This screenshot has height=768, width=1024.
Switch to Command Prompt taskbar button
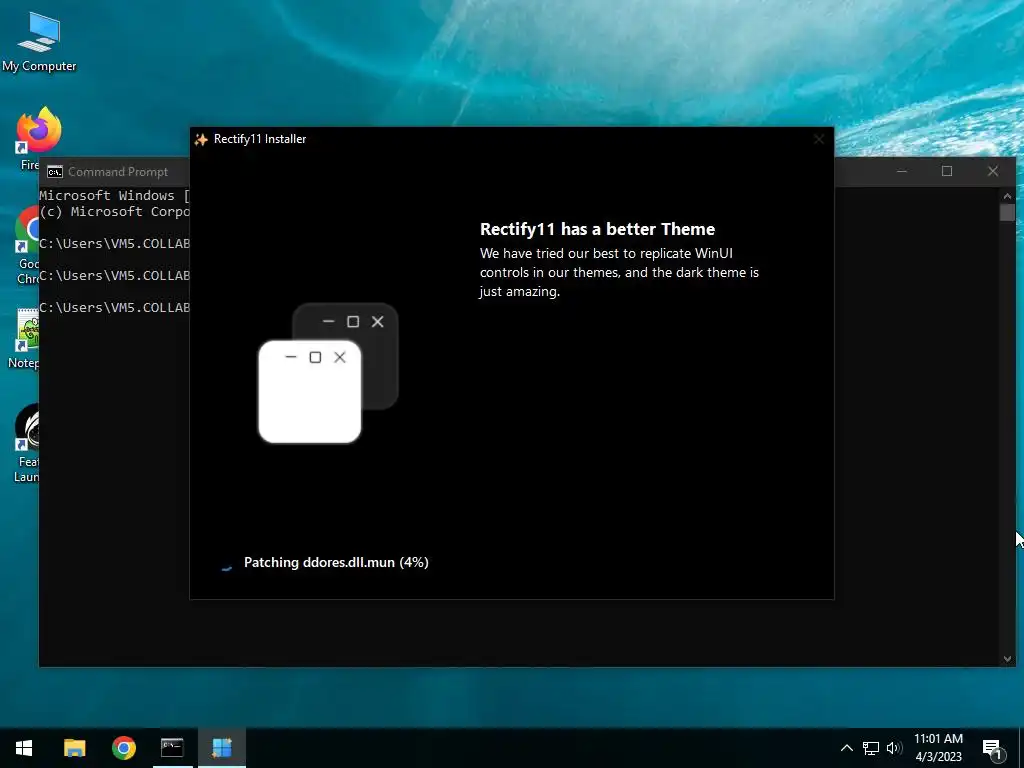[x=172, y=748]
